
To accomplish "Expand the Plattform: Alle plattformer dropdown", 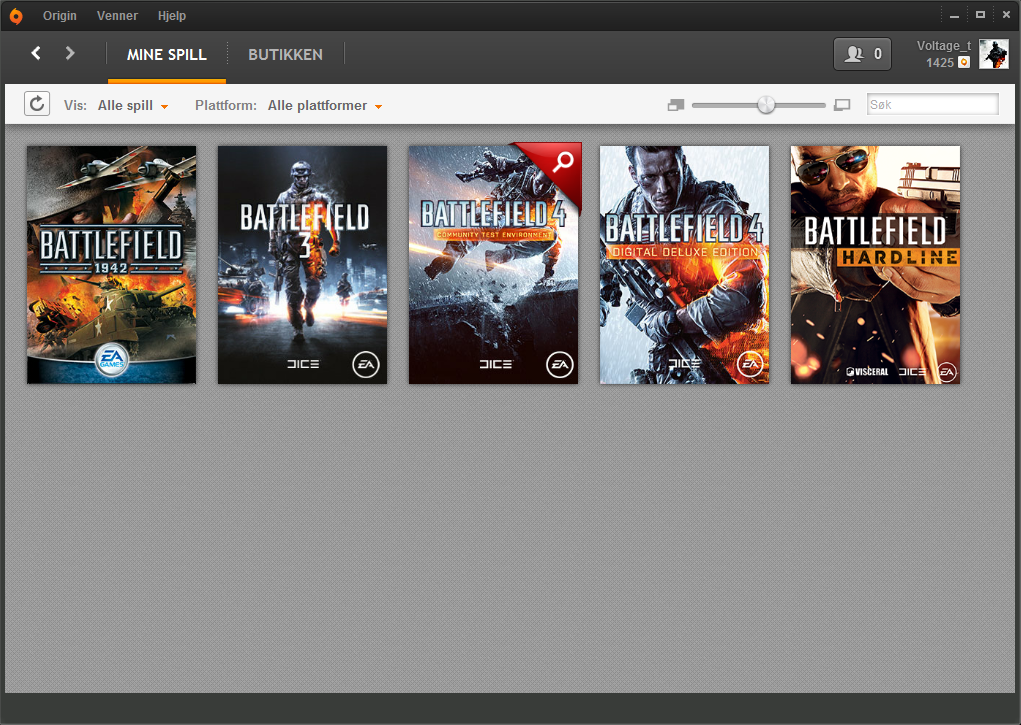I will pyautogui.click(x=324, y=106).
